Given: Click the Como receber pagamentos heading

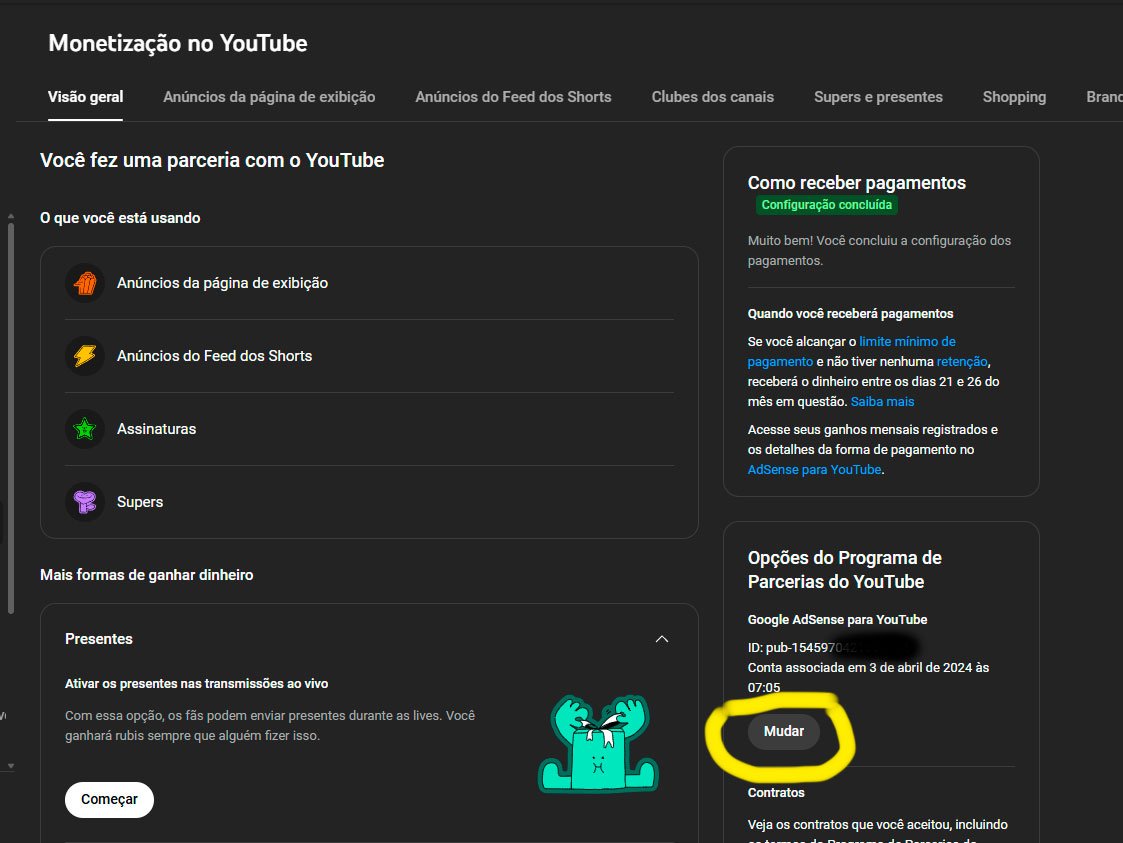Looking at the screenshot, I should tap(857, 183).
